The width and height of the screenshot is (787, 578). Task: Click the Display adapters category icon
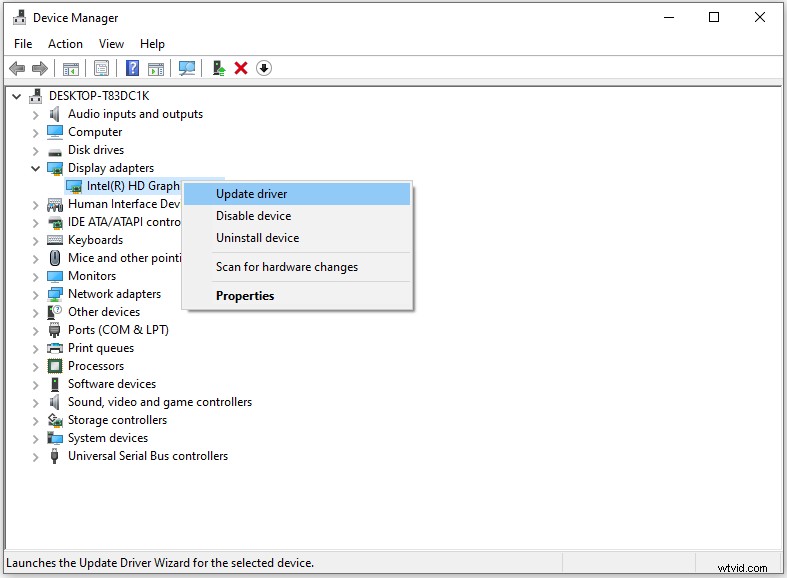pos(55,168)
